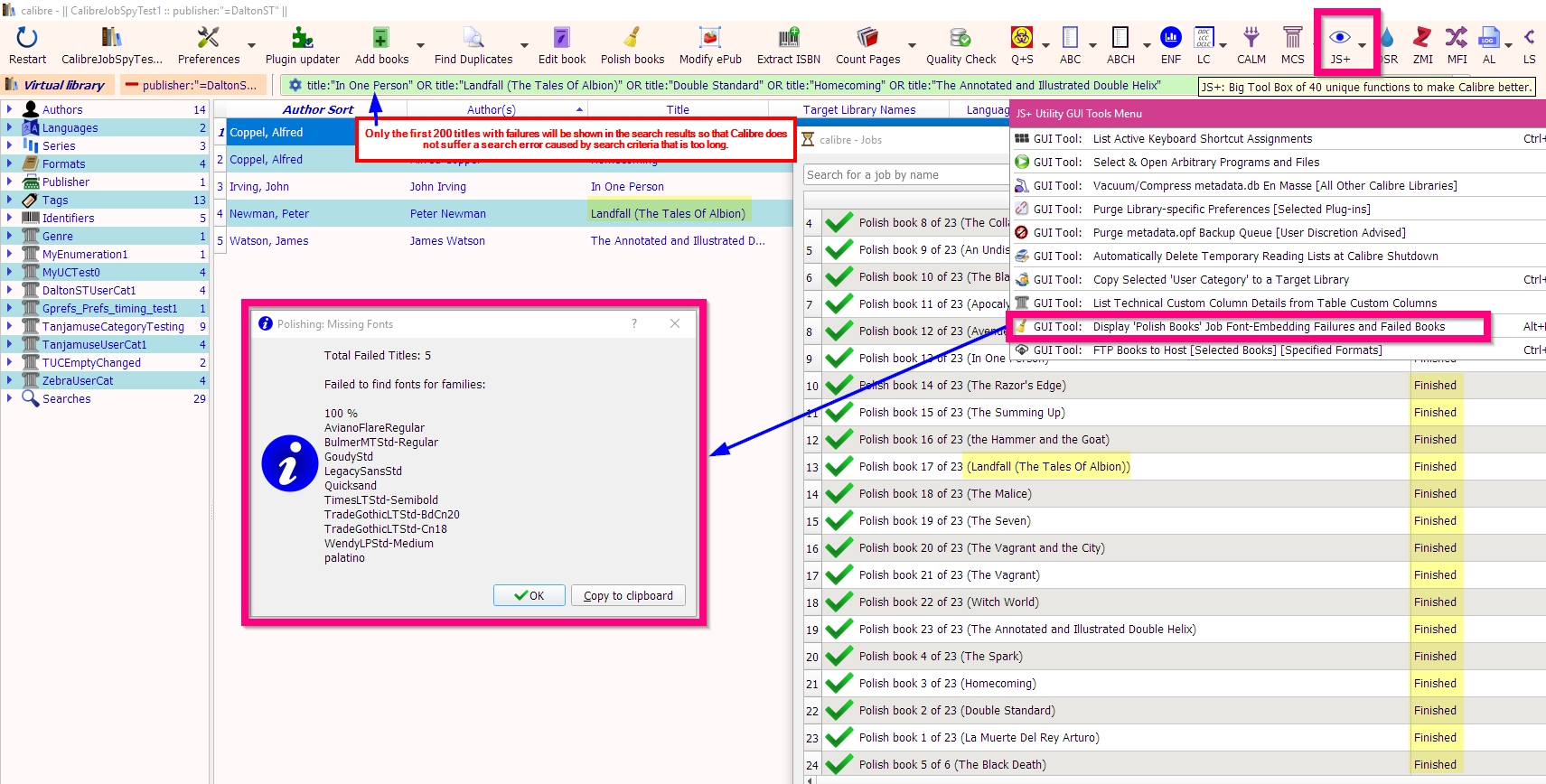Open the MCS plugin icon
This screenshot has height=784, width=1546.
[1293, 37]
